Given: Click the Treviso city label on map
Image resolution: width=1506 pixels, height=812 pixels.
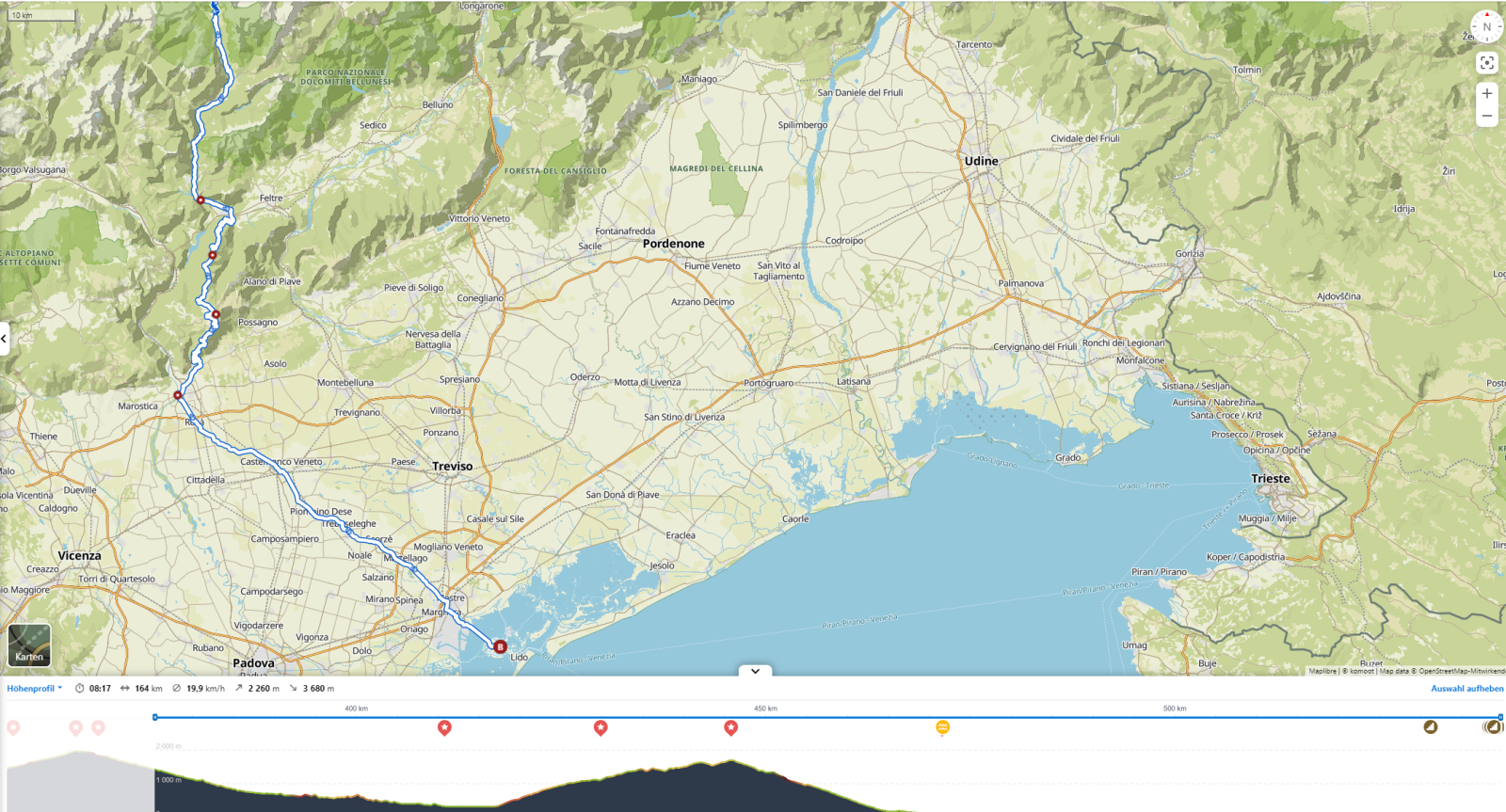Looking at the screenshot, I should (x=453, y=467).
